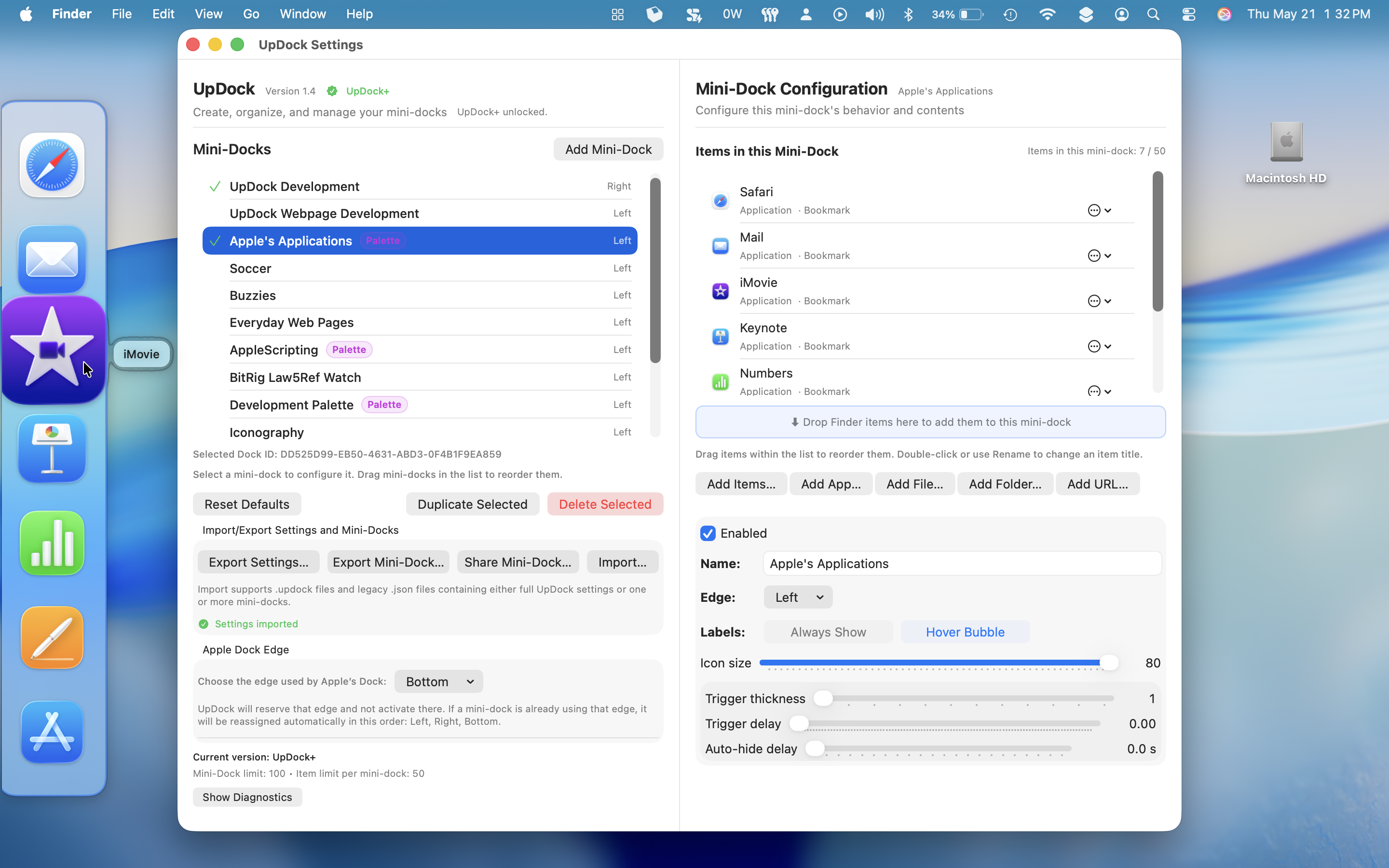Image resolution: width=1389 pixels, height=868 pixels.
Task: Open the File menu
Action: click(122, 14)
